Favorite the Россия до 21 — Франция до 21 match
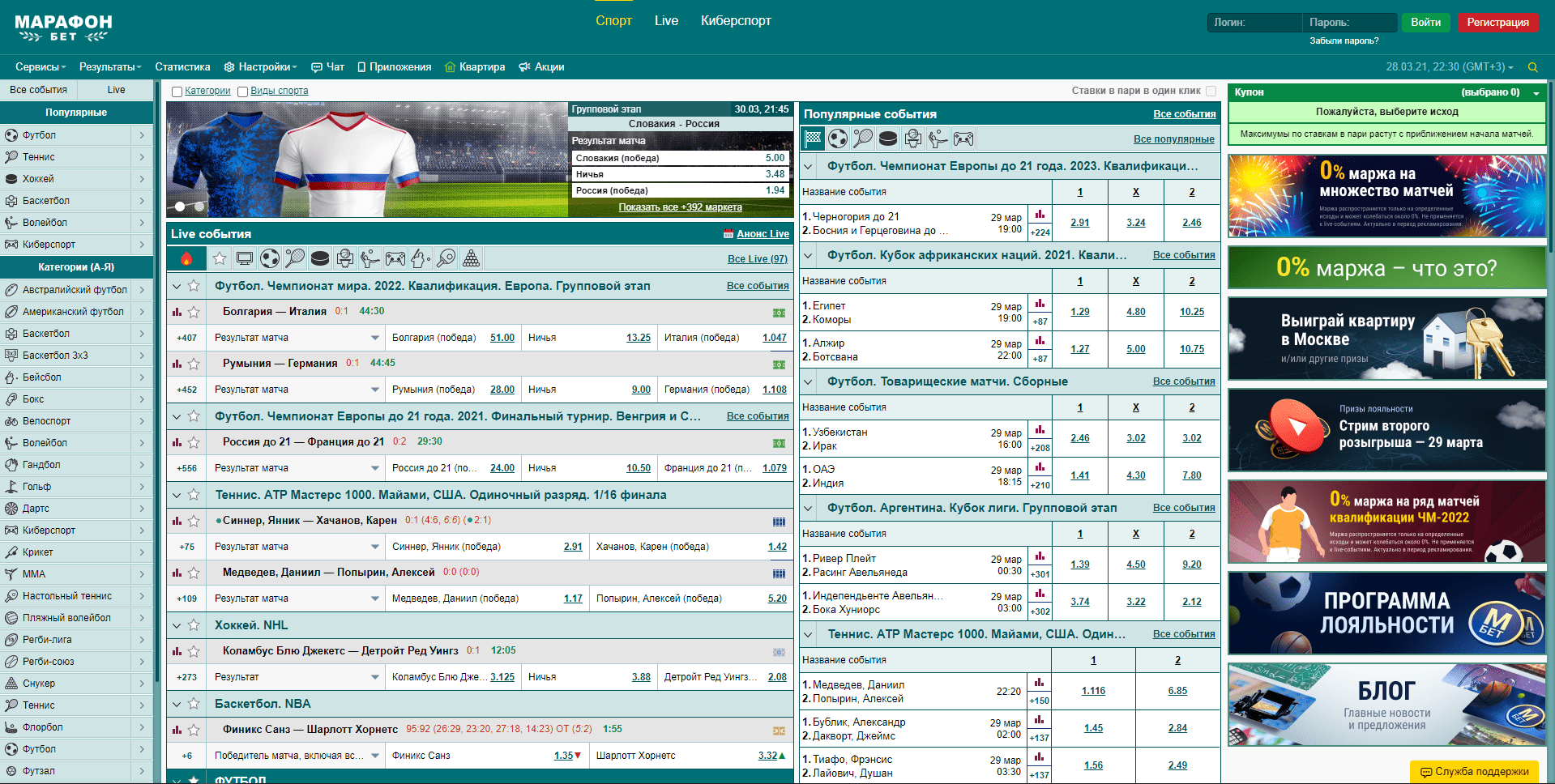The width and height of the screenshot is (1555, 784). tap(194, 442)
